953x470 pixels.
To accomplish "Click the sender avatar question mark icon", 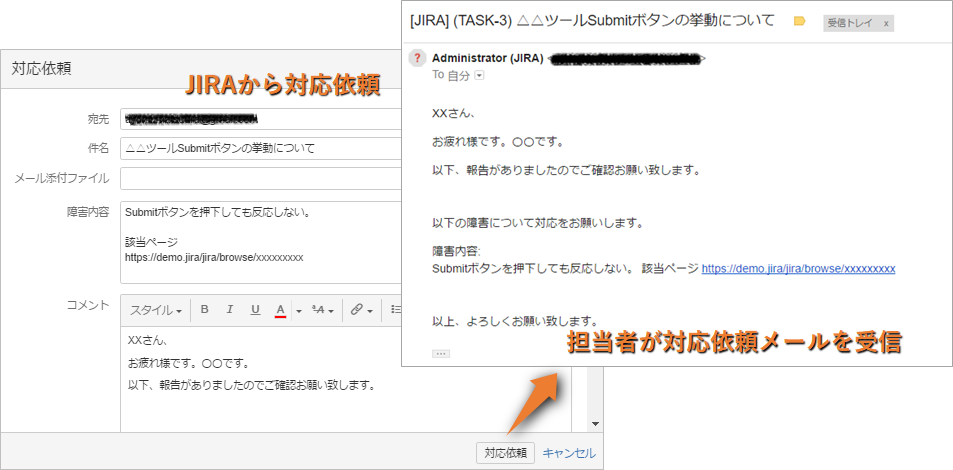I will click(x=417, y=58).
